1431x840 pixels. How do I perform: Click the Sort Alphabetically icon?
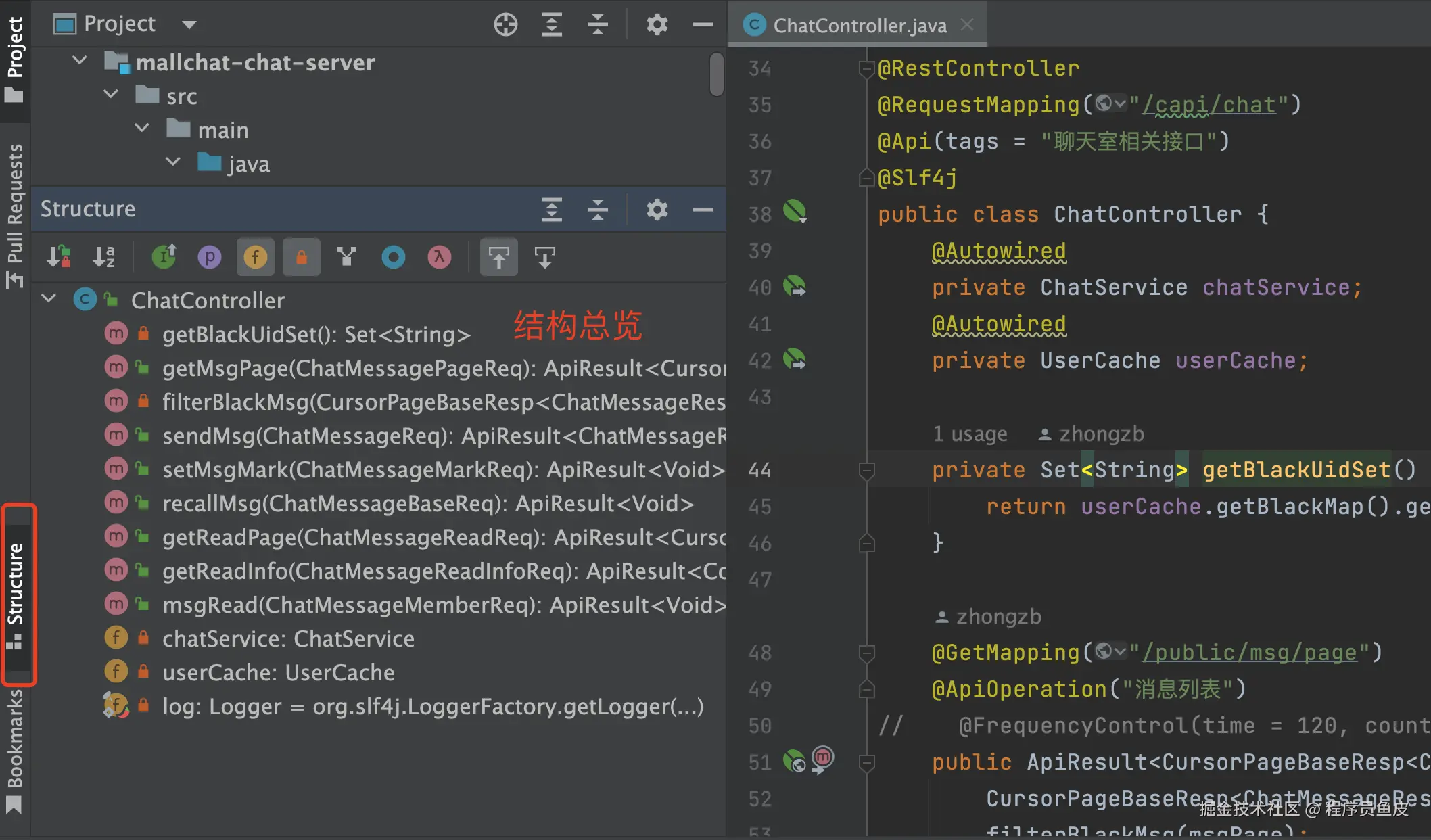pyautogui.click(x=104, y=257)
